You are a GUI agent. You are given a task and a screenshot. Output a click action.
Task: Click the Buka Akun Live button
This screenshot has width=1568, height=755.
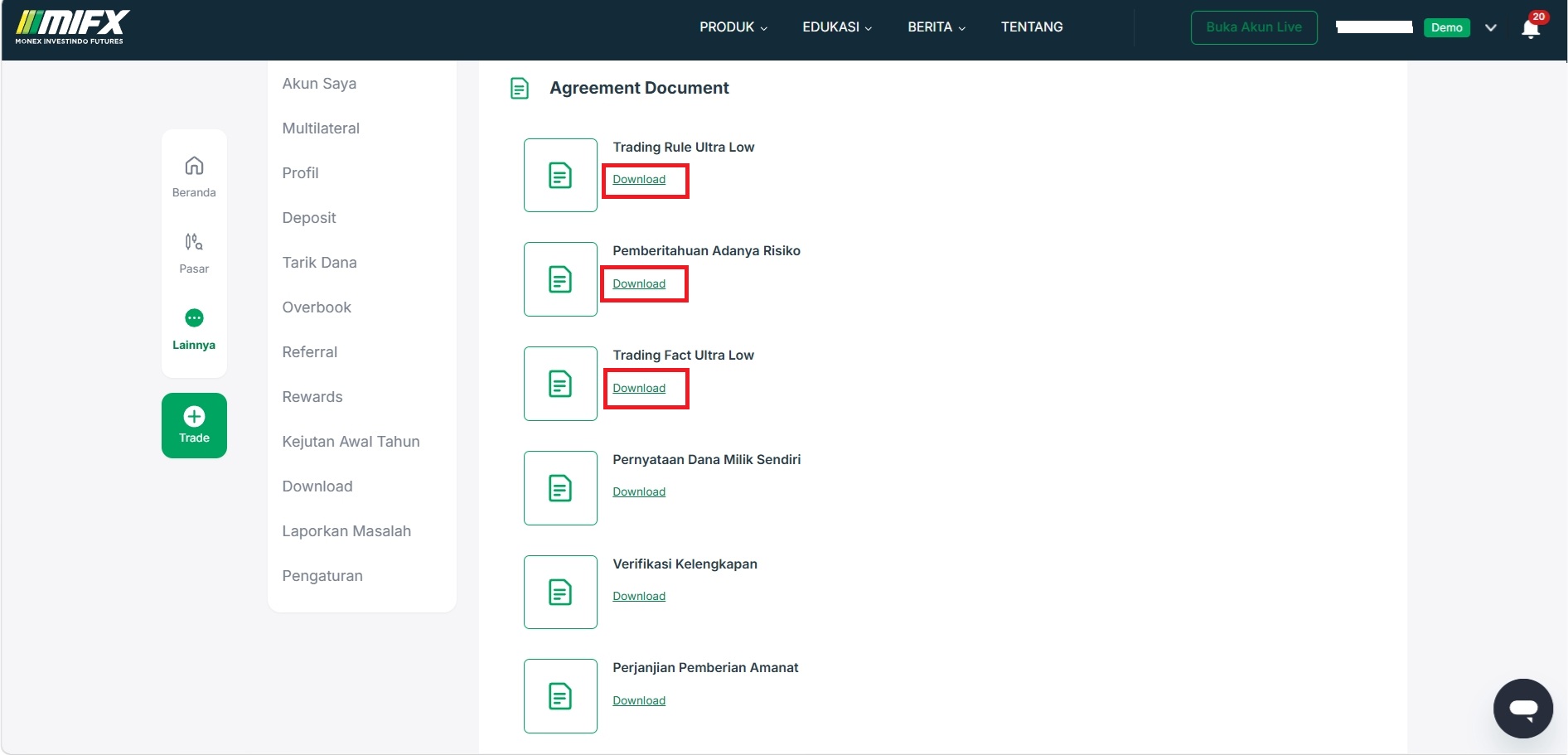[1254, 27]
